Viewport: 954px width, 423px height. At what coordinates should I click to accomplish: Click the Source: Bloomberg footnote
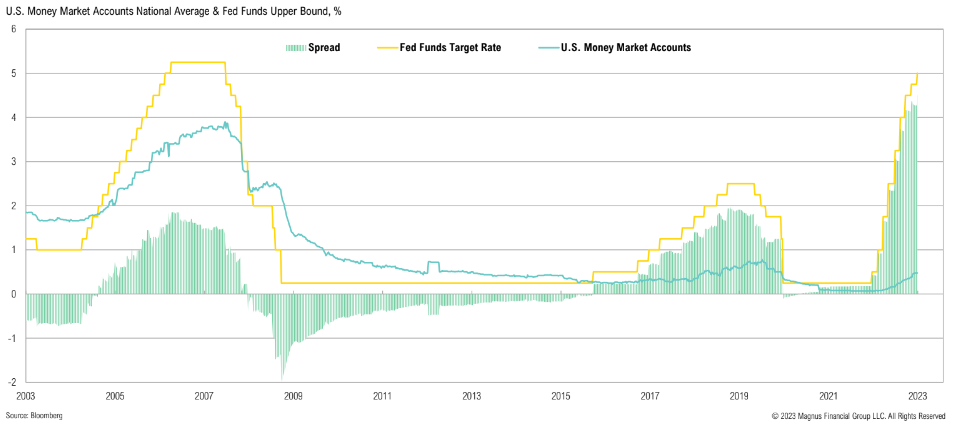pos(34,415)
